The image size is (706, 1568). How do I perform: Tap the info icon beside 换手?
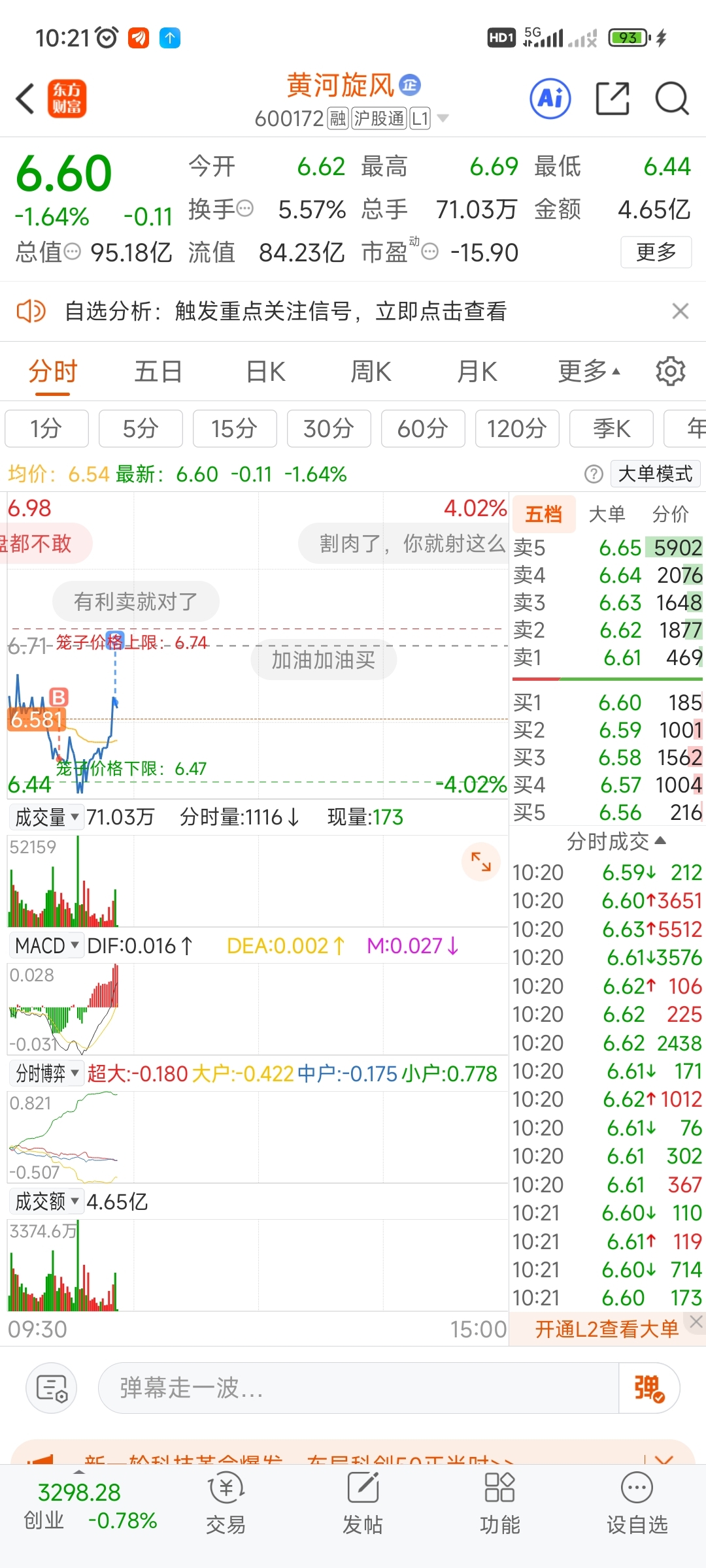pos(244,209)
